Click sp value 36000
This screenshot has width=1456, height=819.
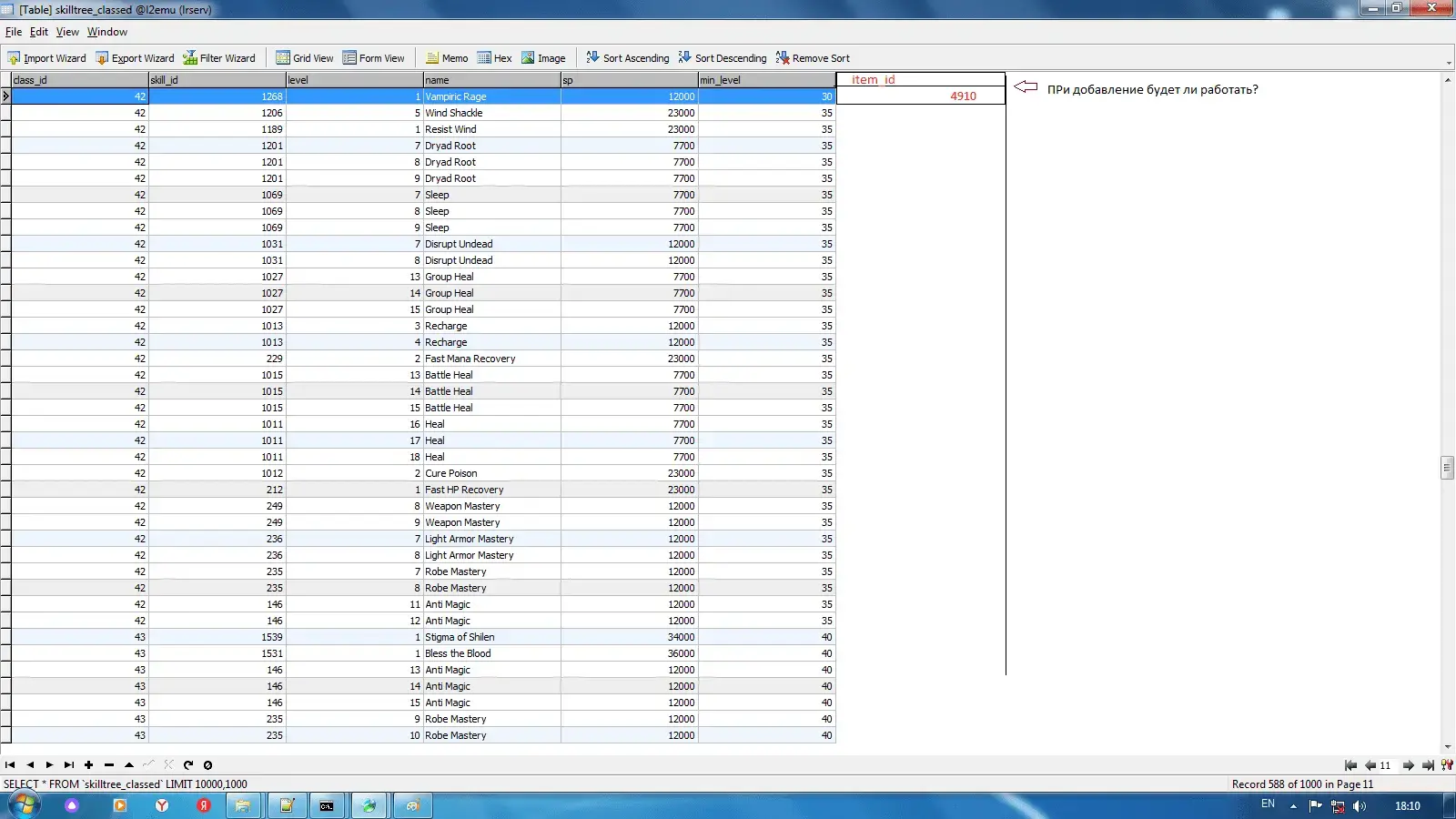point(630,653)
